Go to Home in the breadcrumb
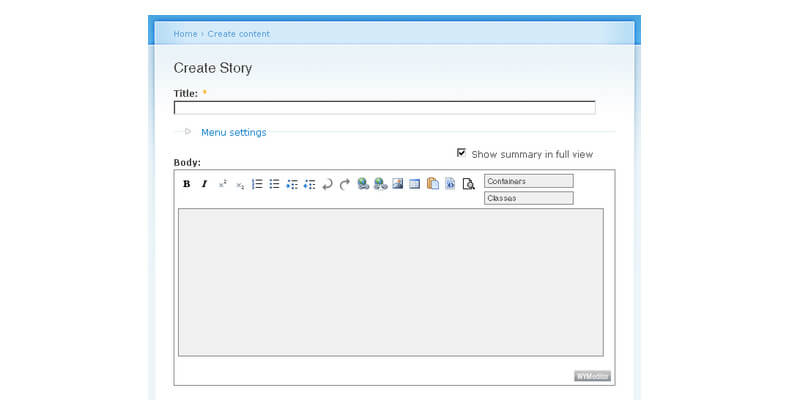This screenshot has width=800, height=400. pyautogui.click(x=185, y=34)
